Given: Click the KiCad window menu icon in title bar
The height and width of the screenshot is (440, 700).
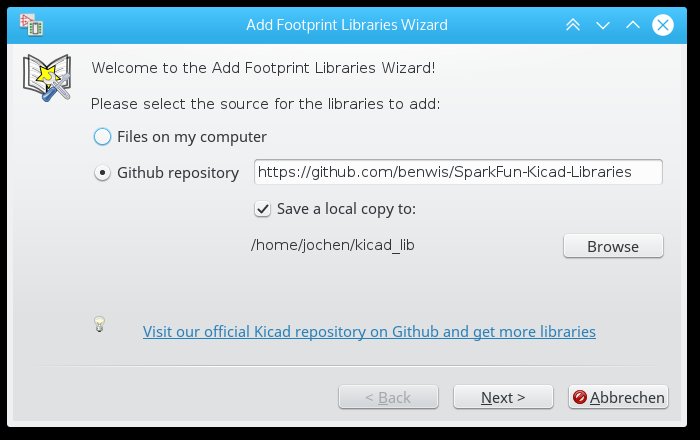Looking at the screenshot, I should click(x=31, y=25).
